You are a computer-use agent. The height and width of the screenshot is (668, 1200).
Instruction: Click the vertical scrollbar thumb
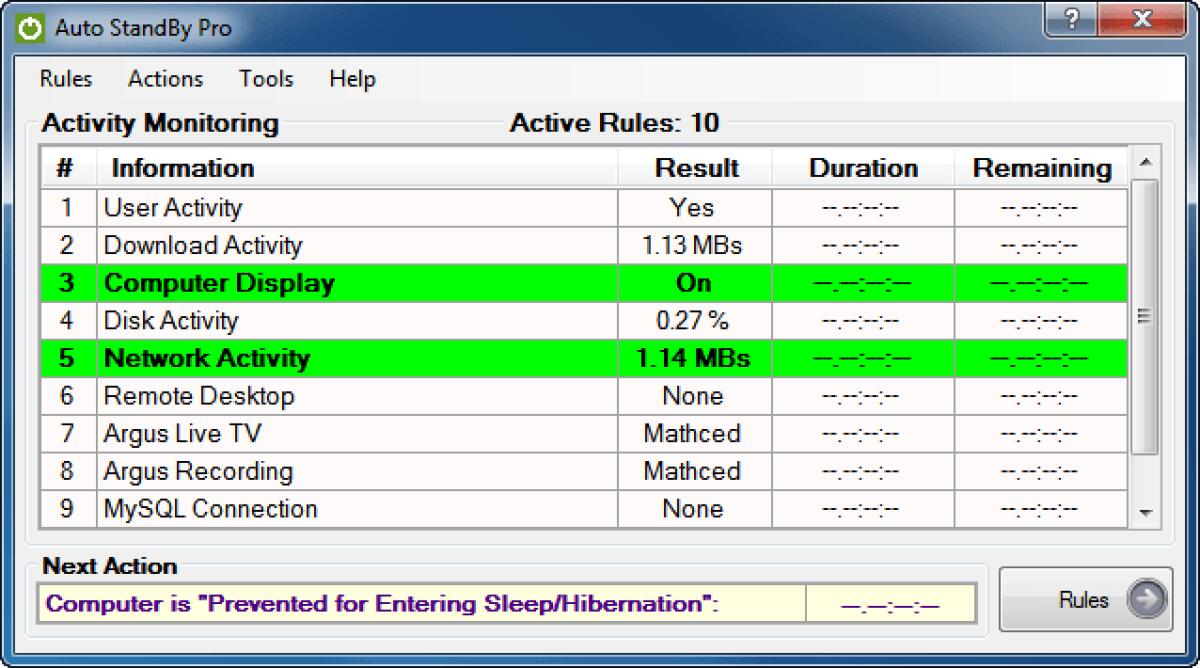pos(1145,316)
